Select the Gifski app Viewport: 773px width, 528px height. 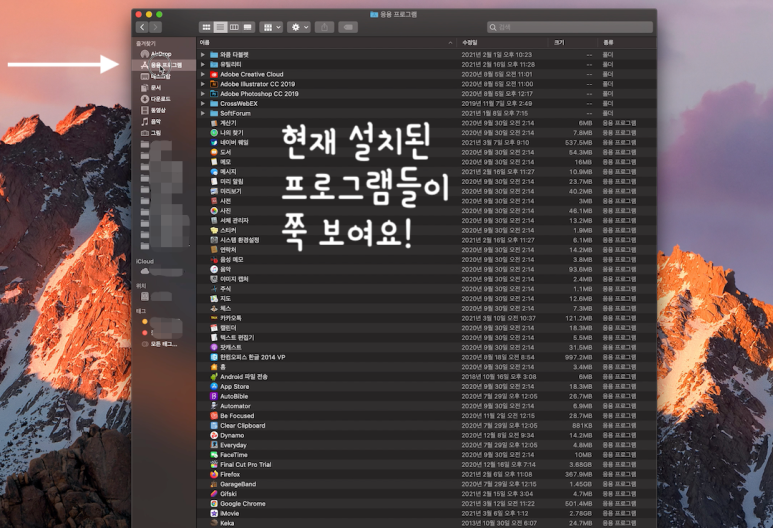click(x=224, y=493)
